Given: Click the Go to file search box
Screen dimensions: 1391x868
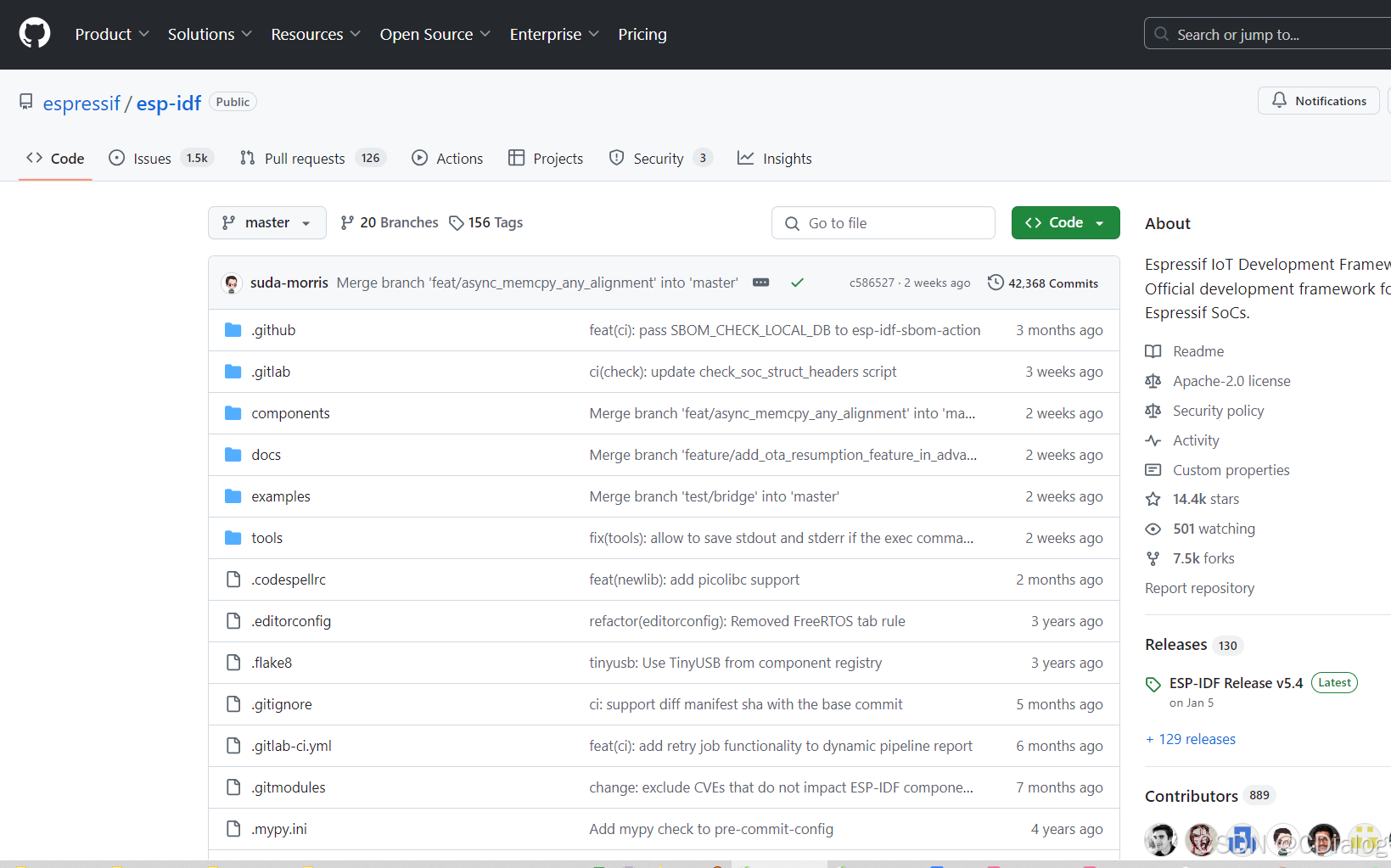Looking at the screenshot, I should pos(883,222).
